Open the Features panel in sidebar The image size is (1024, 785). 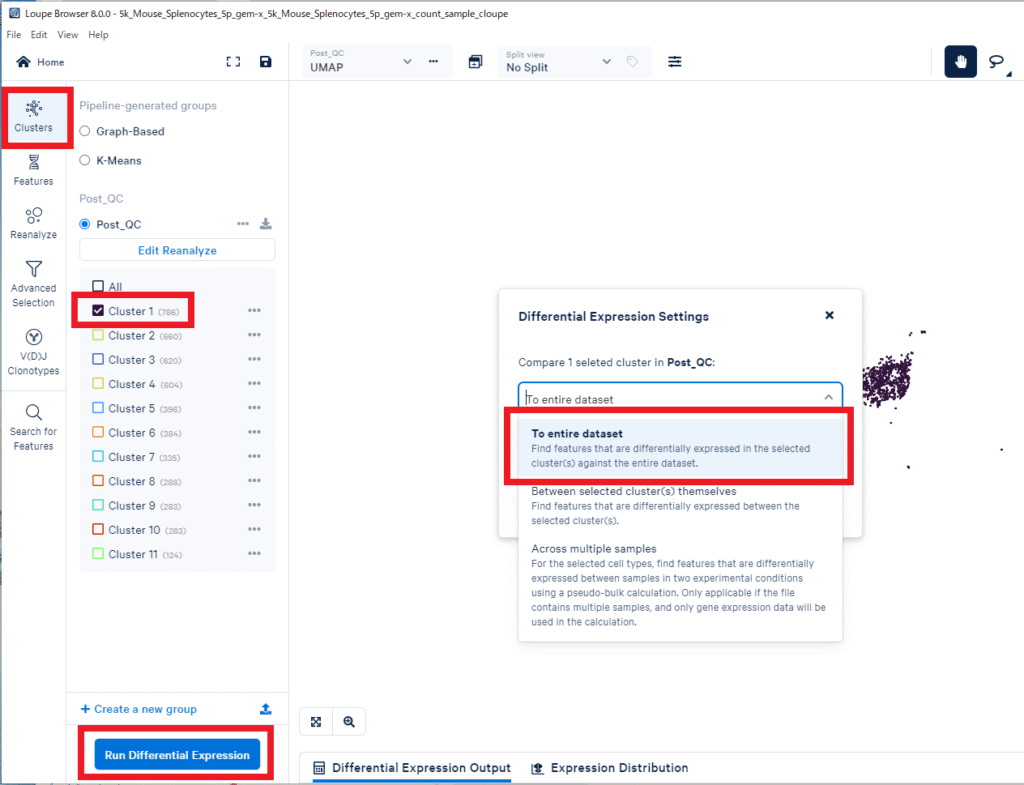pyautogui.click(x=33, y=169)
